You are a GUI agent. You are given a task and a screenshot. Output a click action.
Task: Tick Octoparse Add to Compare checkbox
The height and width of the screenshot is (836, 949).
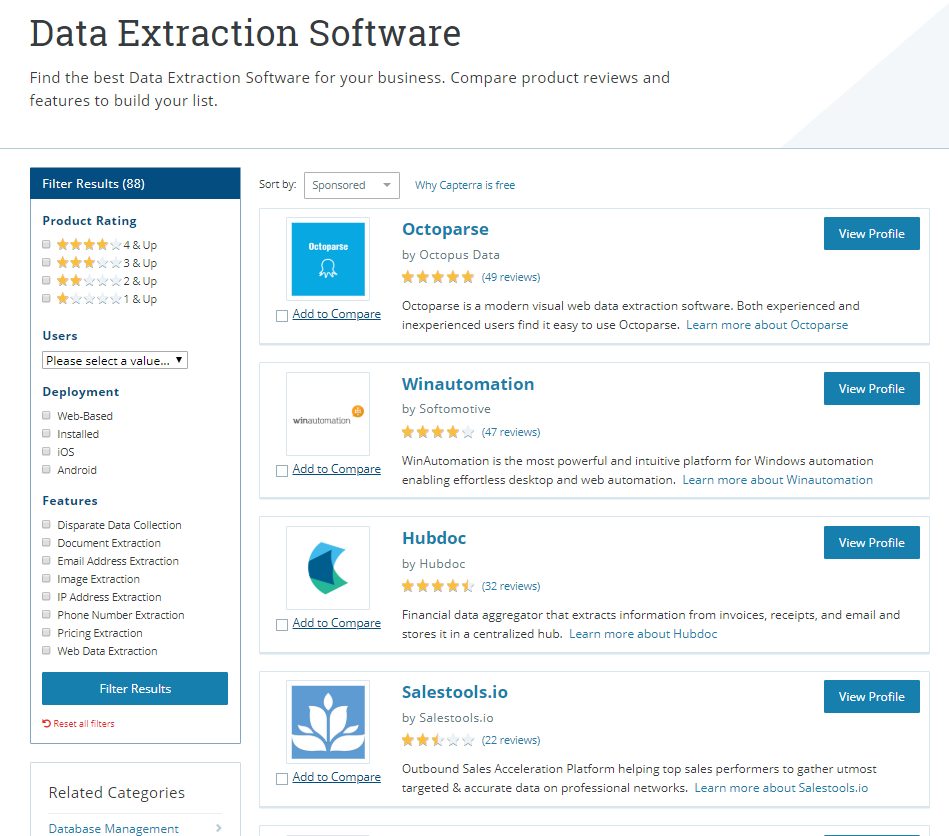click(281, 316)
